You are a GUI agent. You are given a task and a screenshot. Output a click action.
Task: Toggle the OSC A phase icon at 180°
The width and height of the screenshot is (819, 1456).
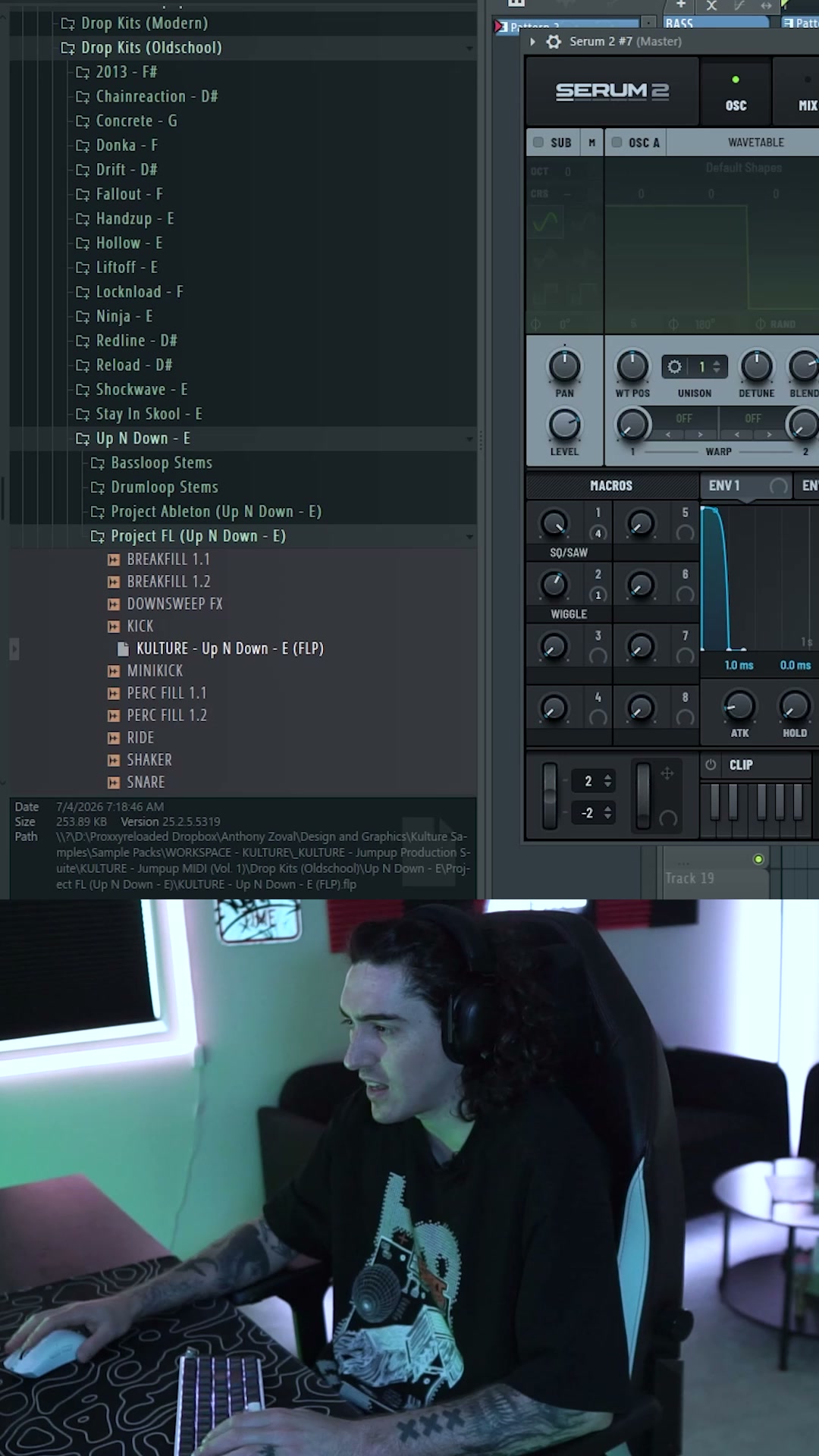[673, 325]
